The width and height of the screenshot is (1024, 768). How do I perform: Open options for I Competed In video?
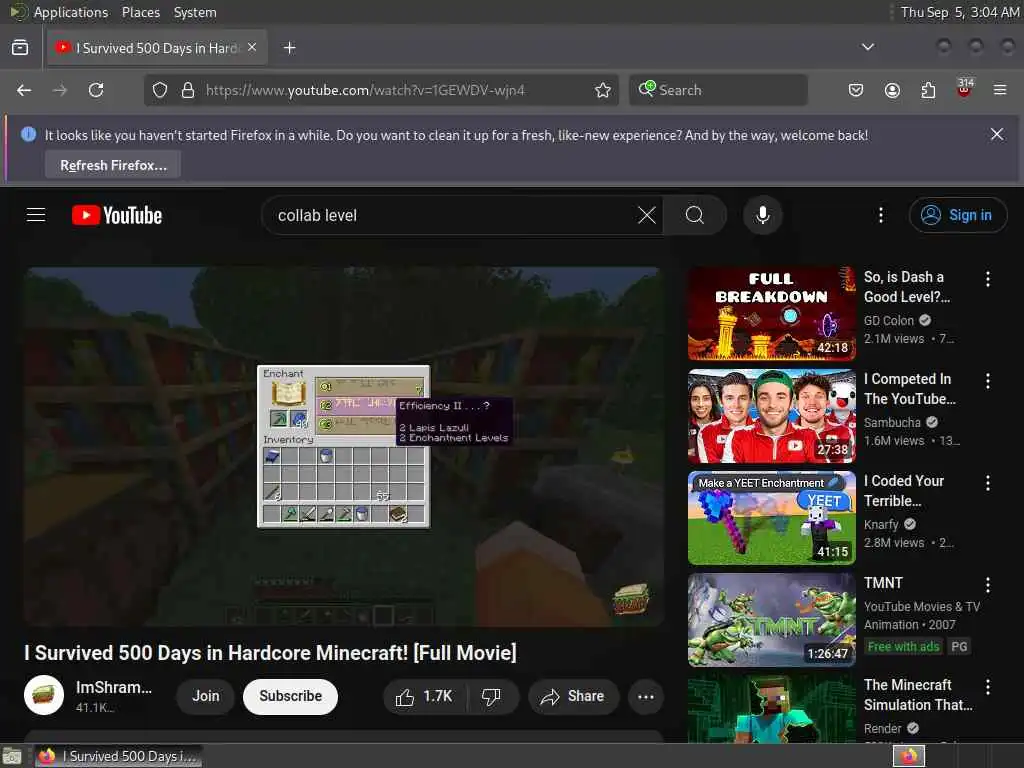(987, 381)
